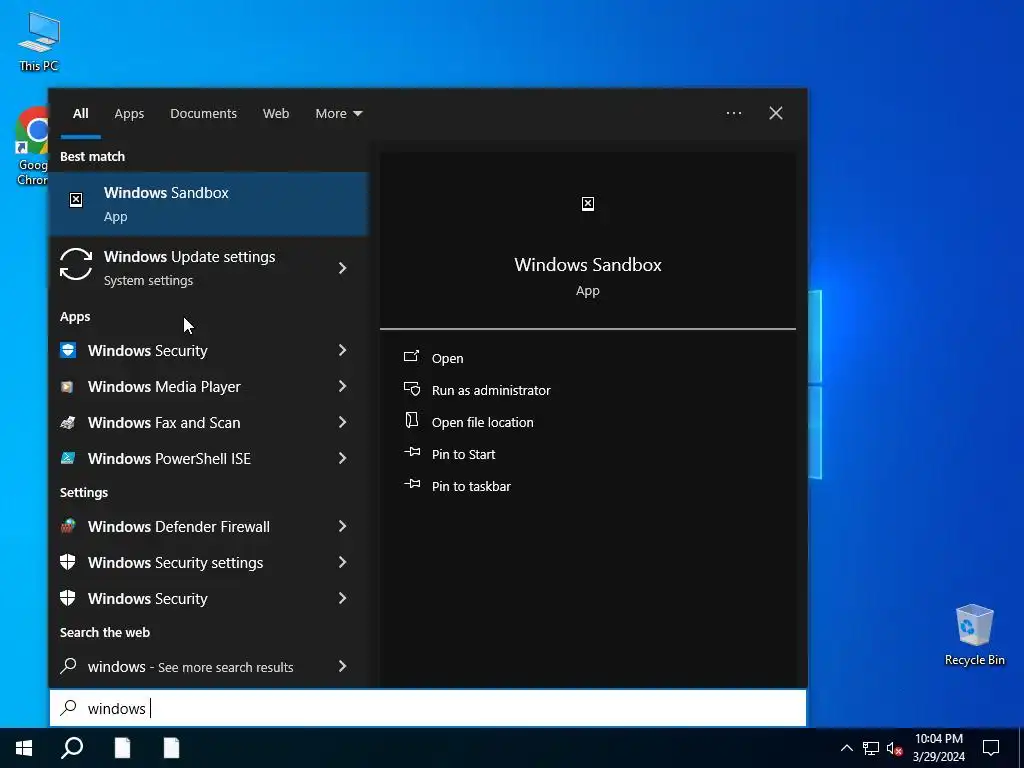
Task: Click the Windows Security shield icon under Settings
Action: 68,598
